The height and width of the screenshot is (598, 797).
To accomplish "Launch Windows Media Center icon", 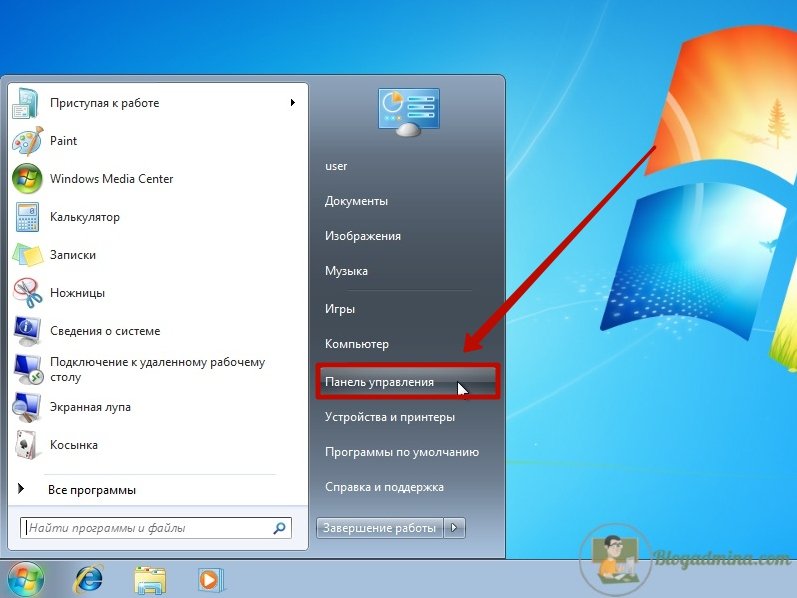I will click(27, 179).
